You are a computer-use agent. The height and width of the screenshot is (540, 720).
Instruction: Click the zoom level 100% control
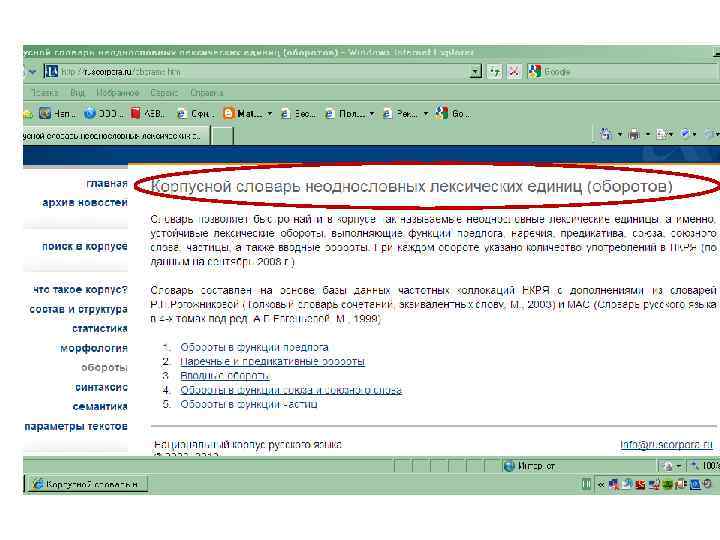pos(706,466)
